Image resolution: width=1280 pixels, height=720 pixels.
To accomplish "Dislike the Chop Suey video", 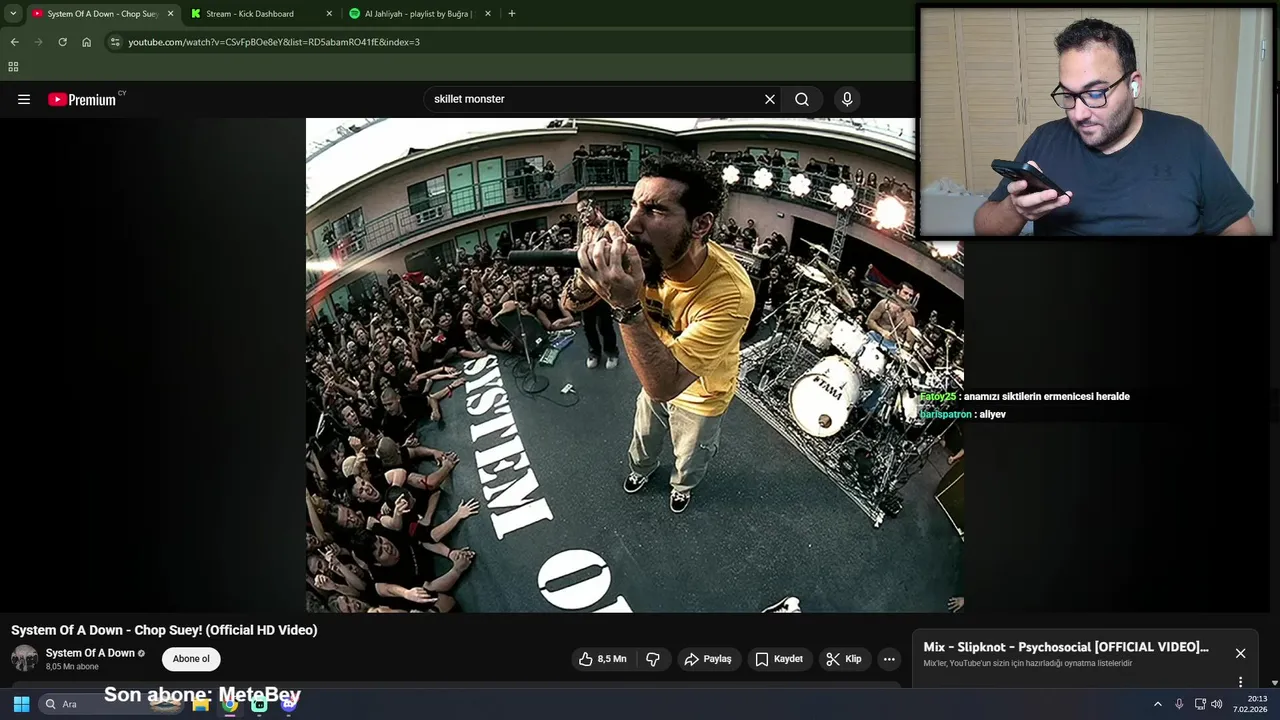I will tap(653, 659).
